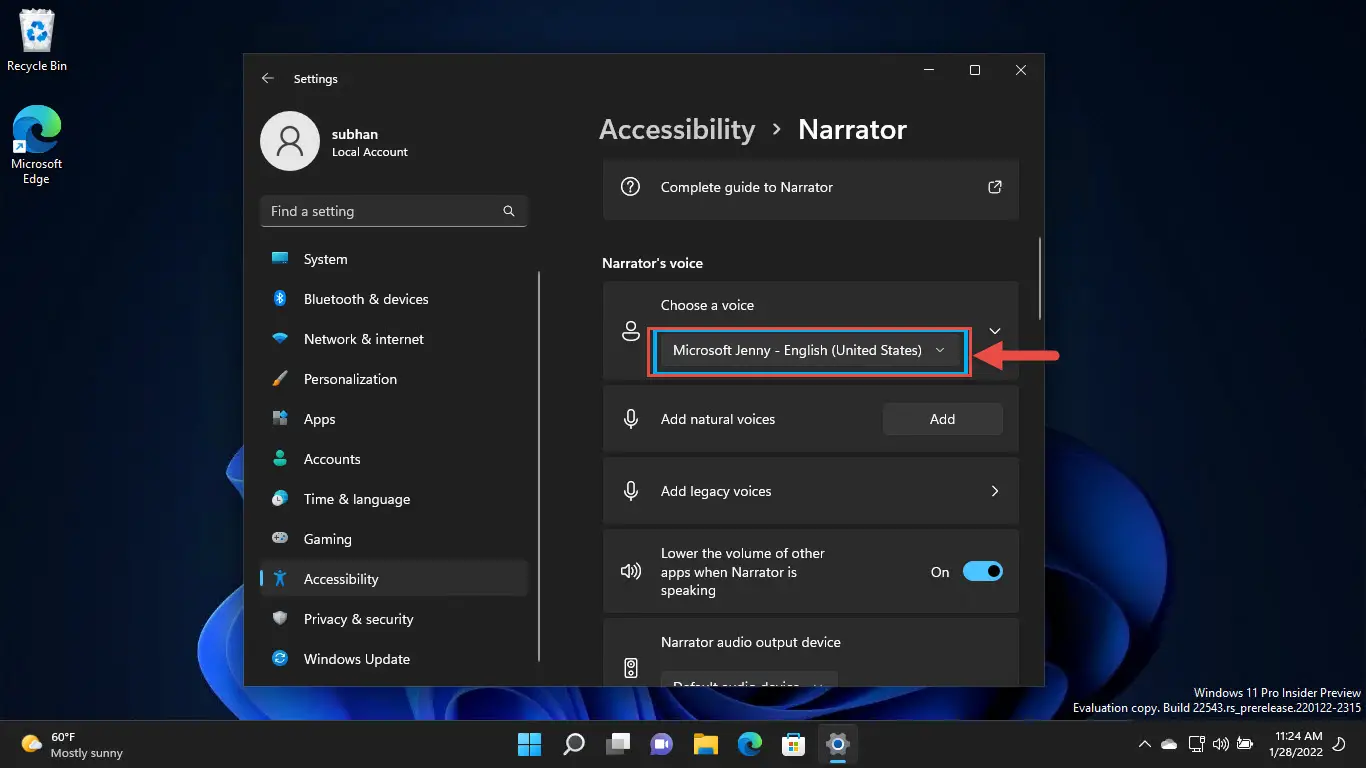Viewport: 1366px width, 768px height.
Task: Open the weather widget showing 60°F
Action: coord(72,744)
